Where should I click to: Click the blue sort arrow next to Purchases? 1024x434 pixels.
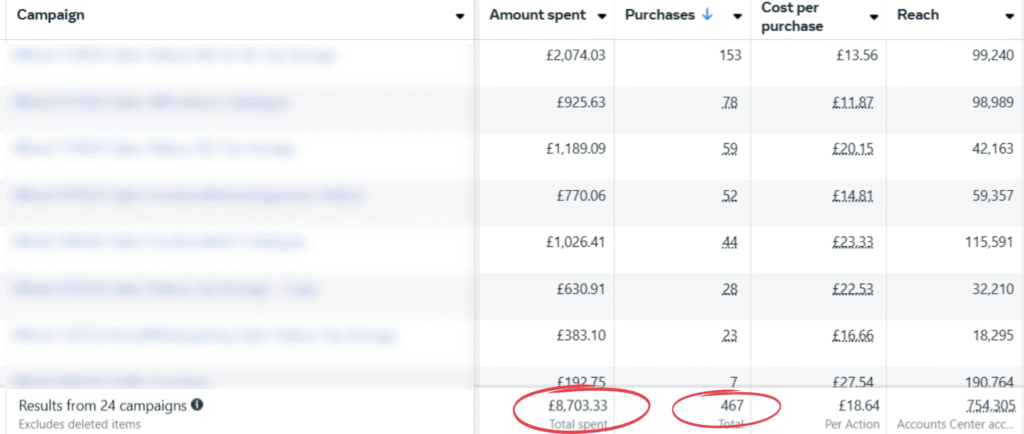coord(708,15)
